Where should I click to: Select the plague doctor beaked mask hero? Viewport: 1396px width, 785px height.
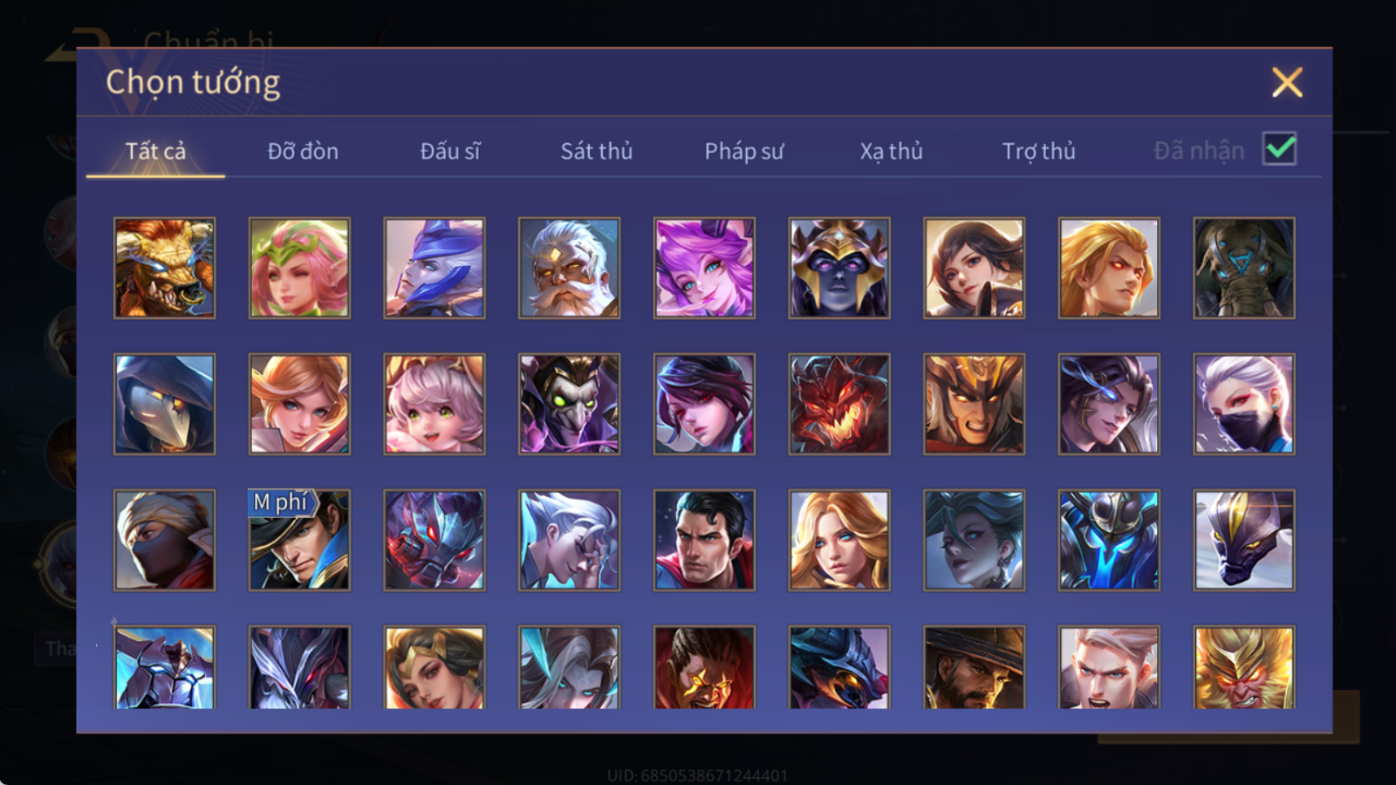click(164, 404)
